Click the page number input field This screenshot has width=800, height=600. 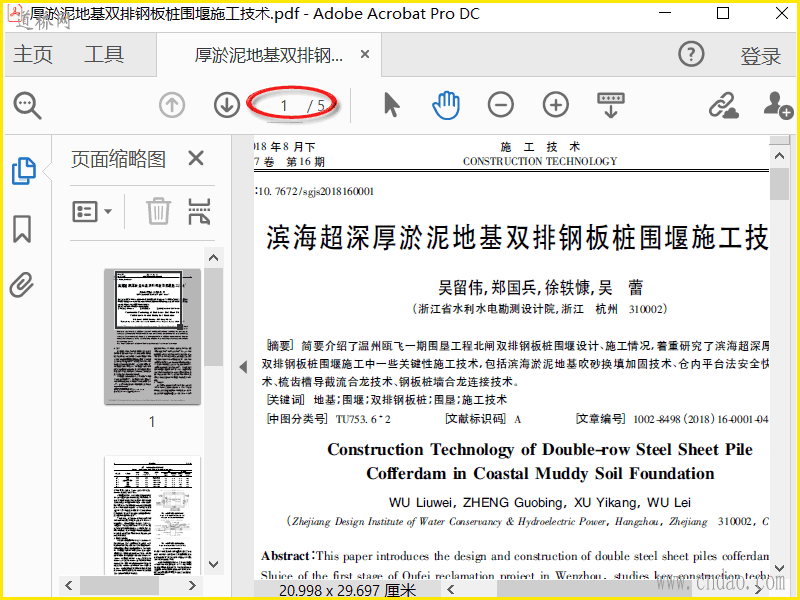point(284,106)
